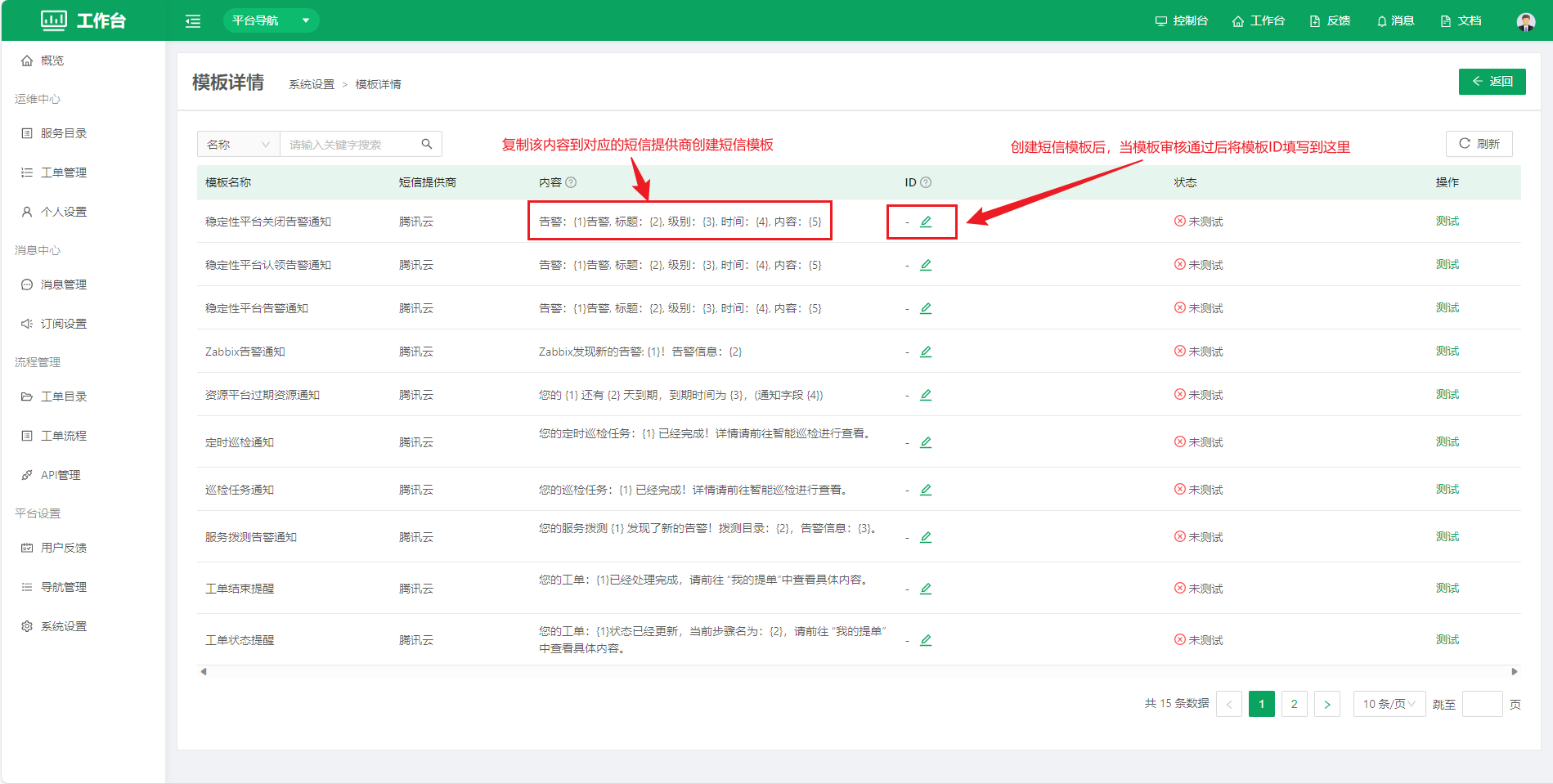The image size is (1553, 784).
Task: Click the search magnifier icon
Action: coord(427,144)
